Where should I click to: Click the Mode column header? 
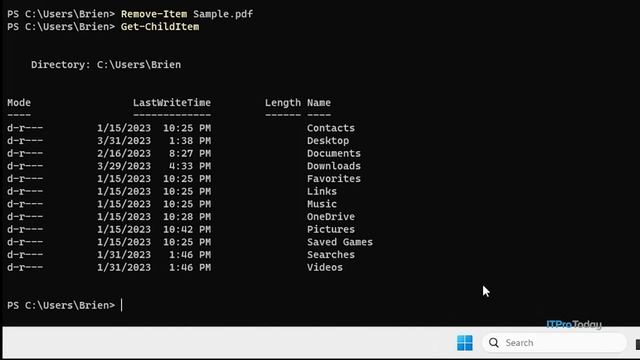[19, 103]
